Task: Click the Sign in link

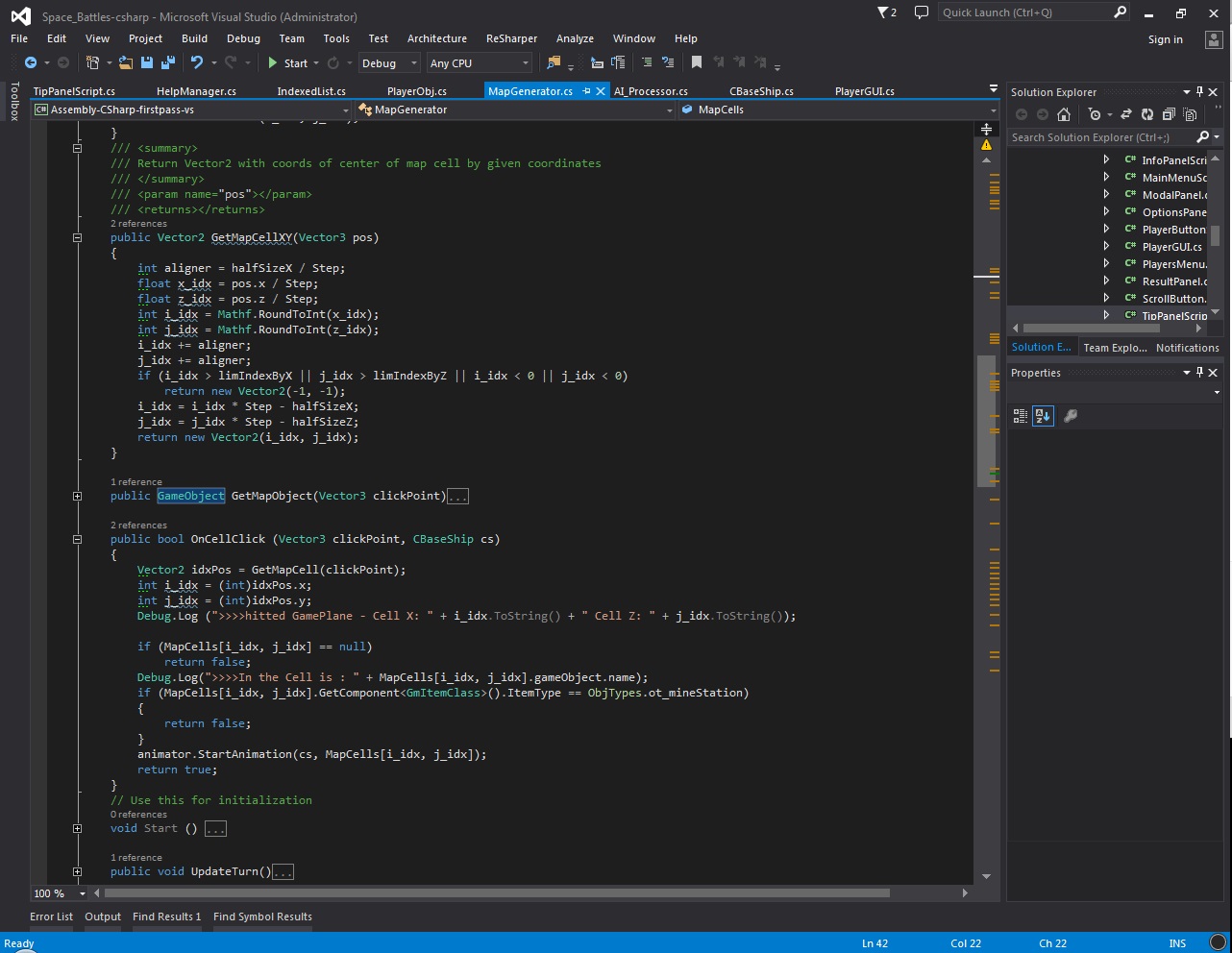Action: 1165,39
